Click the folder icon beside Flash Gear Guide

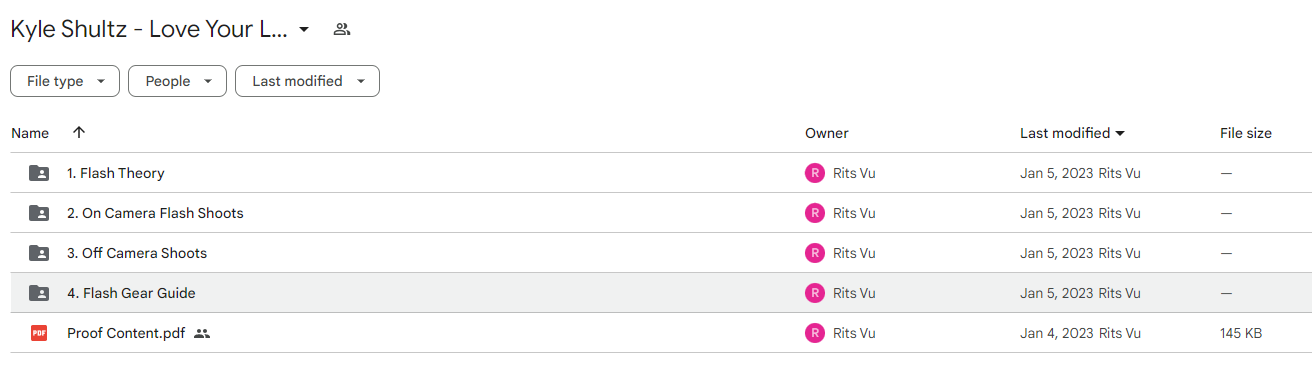click(x=39, y=293)
